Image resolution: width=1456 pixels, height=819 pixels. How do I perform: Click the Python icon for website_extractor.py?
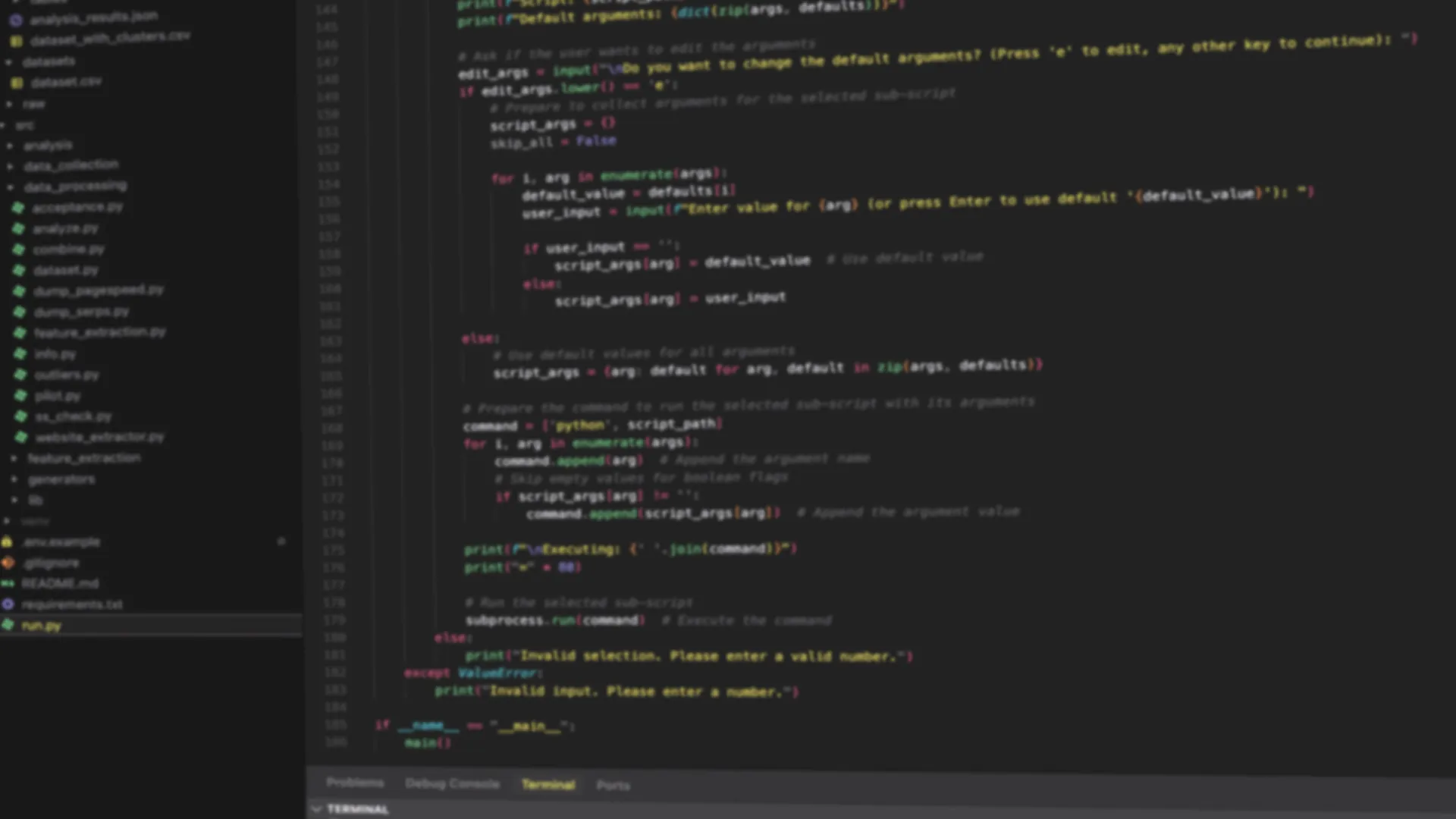click(x=20, y=436)
